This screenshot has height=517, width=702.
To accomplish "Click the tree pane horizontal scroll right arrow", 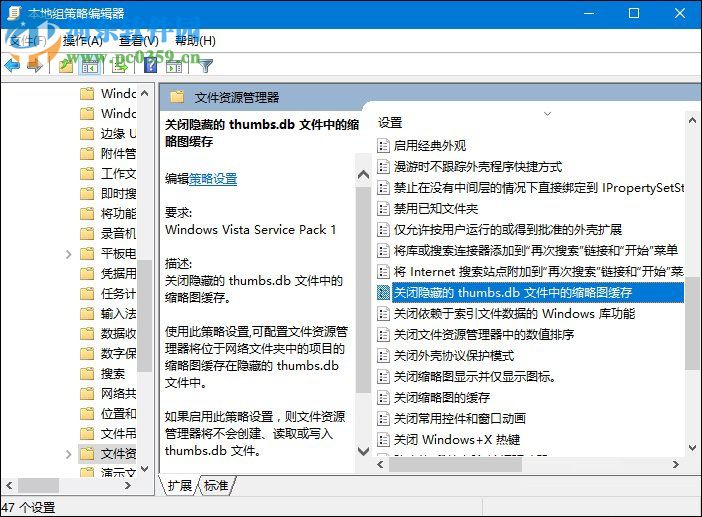I will click(128, 485).
